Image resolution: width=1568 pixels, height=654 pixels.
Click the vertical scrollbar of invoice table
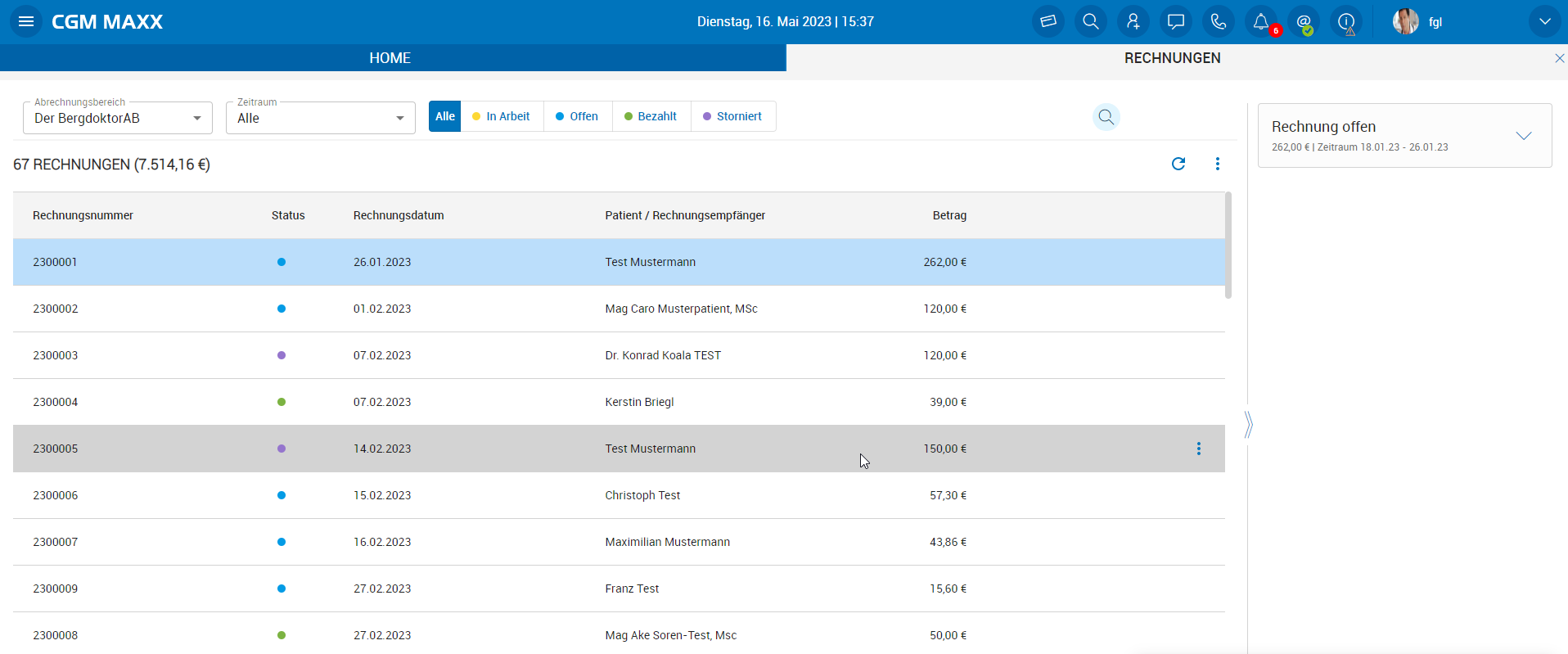pos(1228,246)
